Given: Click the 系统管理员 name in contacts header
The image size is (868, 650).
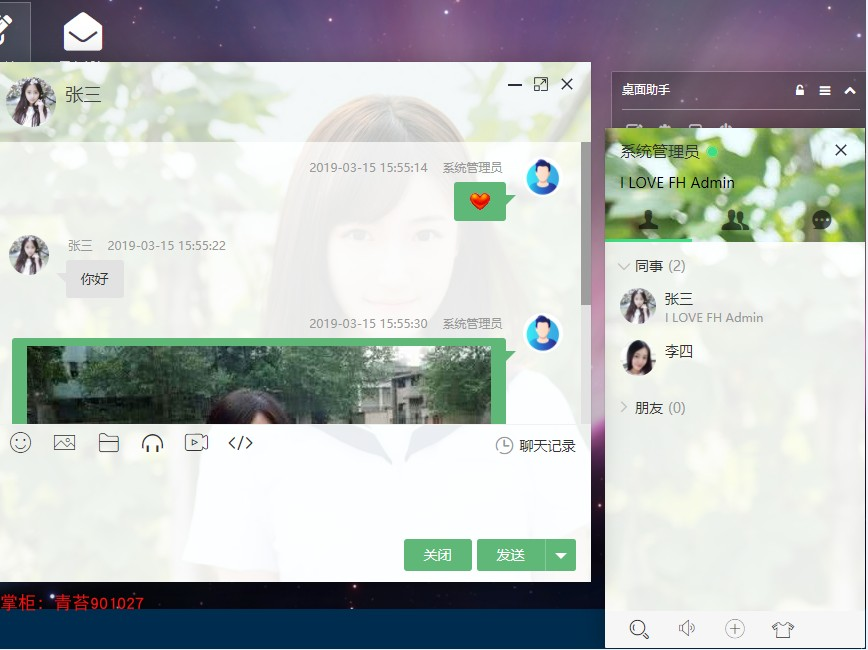Looking at the screenshot, I should pos(659,152).
